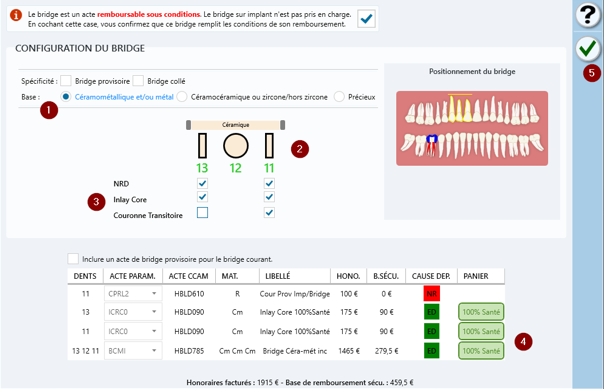Screen dimensions: 606x389
Task: Enable Bridge collé option
Action: click(138, 81)
